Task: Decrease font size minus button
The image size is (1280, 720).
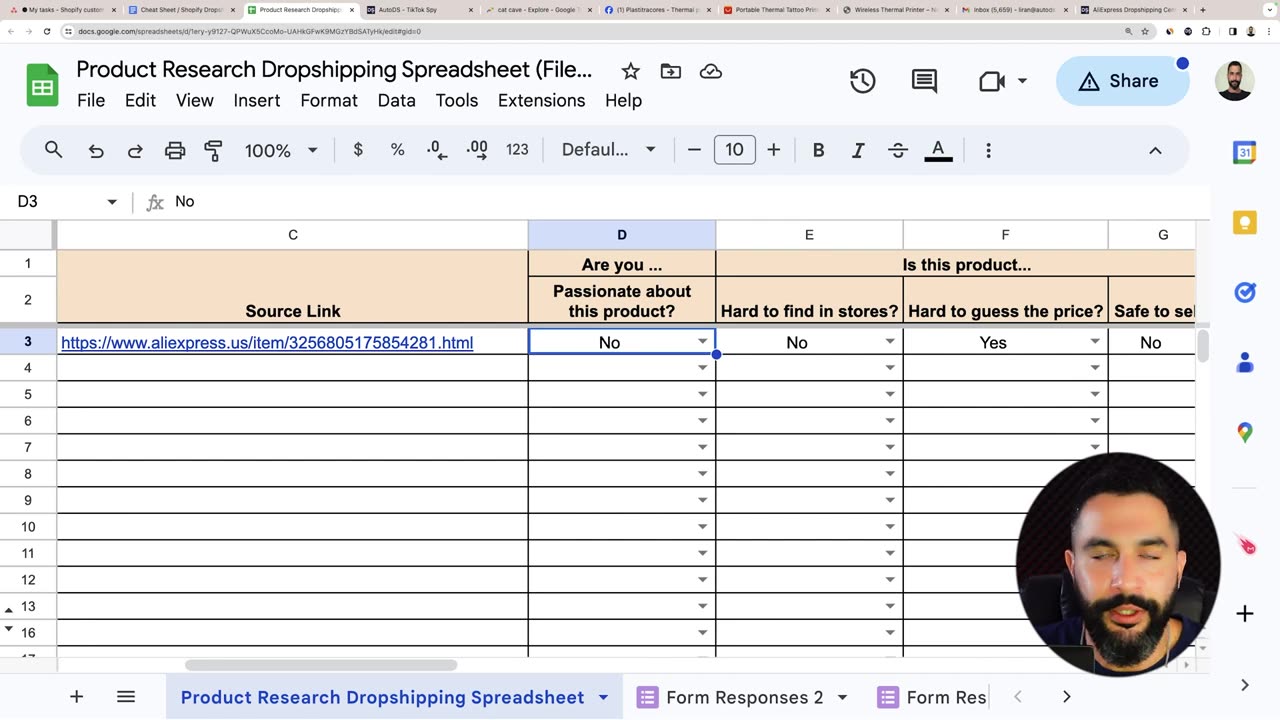Action: [694, 150]
